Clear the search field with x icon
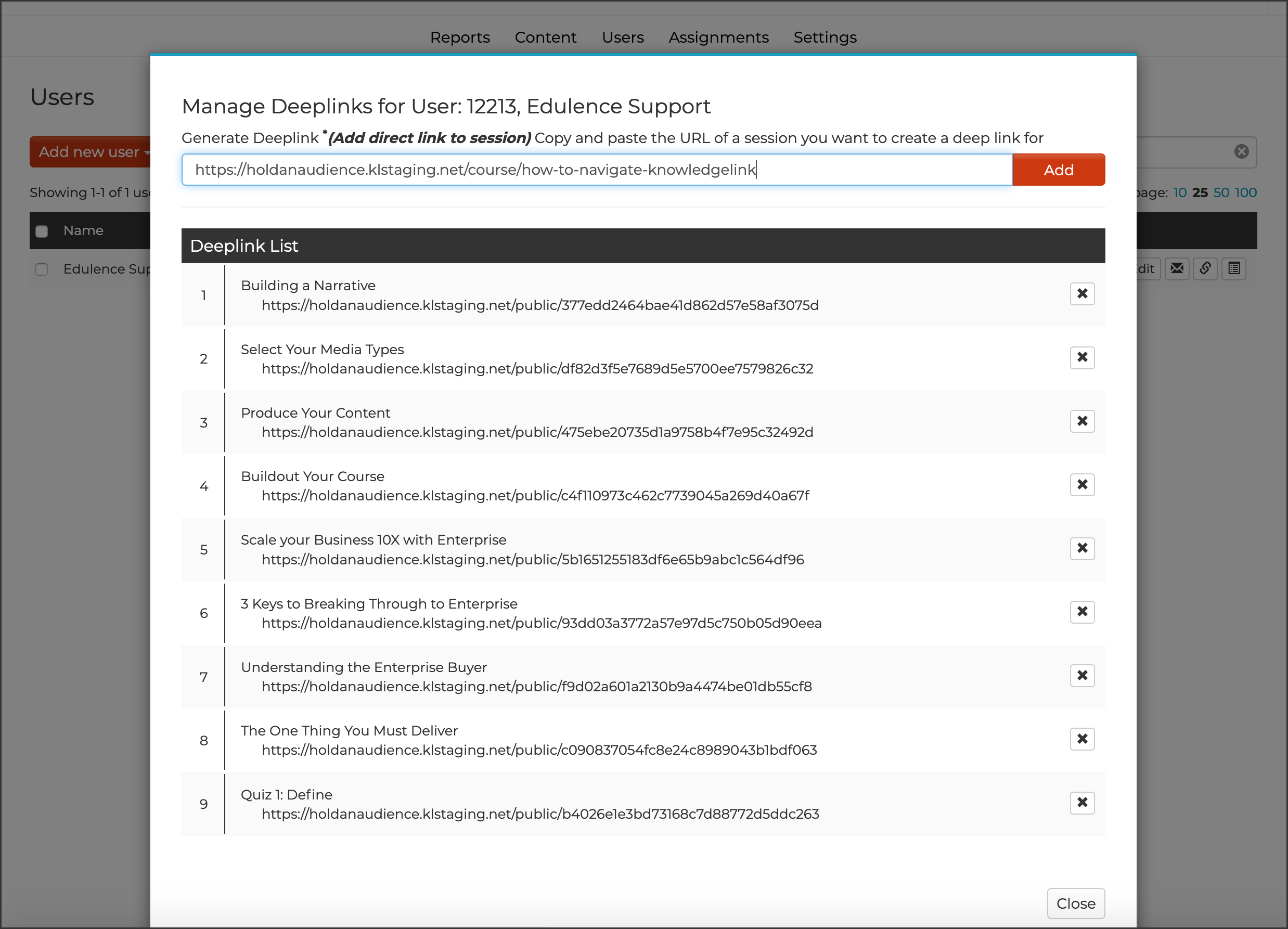 (1241, 151)
